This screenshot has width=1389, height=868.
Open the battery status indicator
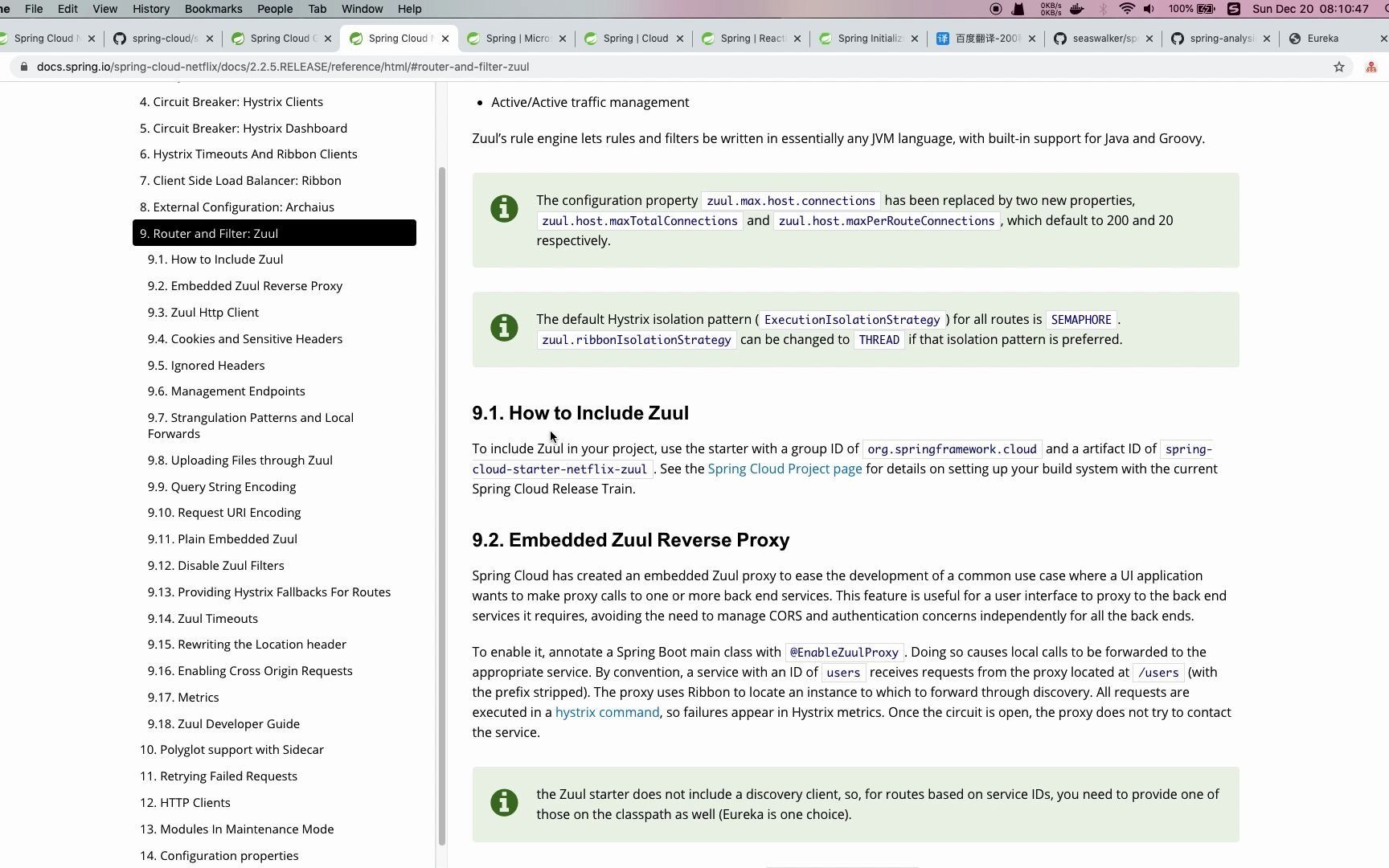(1191, 9)
